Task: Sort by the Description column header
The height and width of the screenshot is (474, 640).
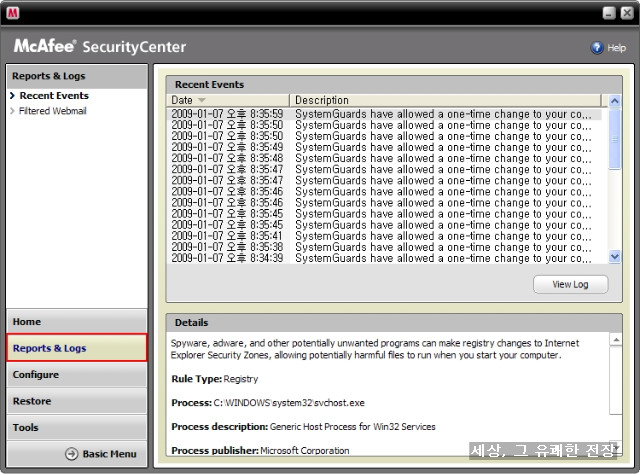Action: 445,100
